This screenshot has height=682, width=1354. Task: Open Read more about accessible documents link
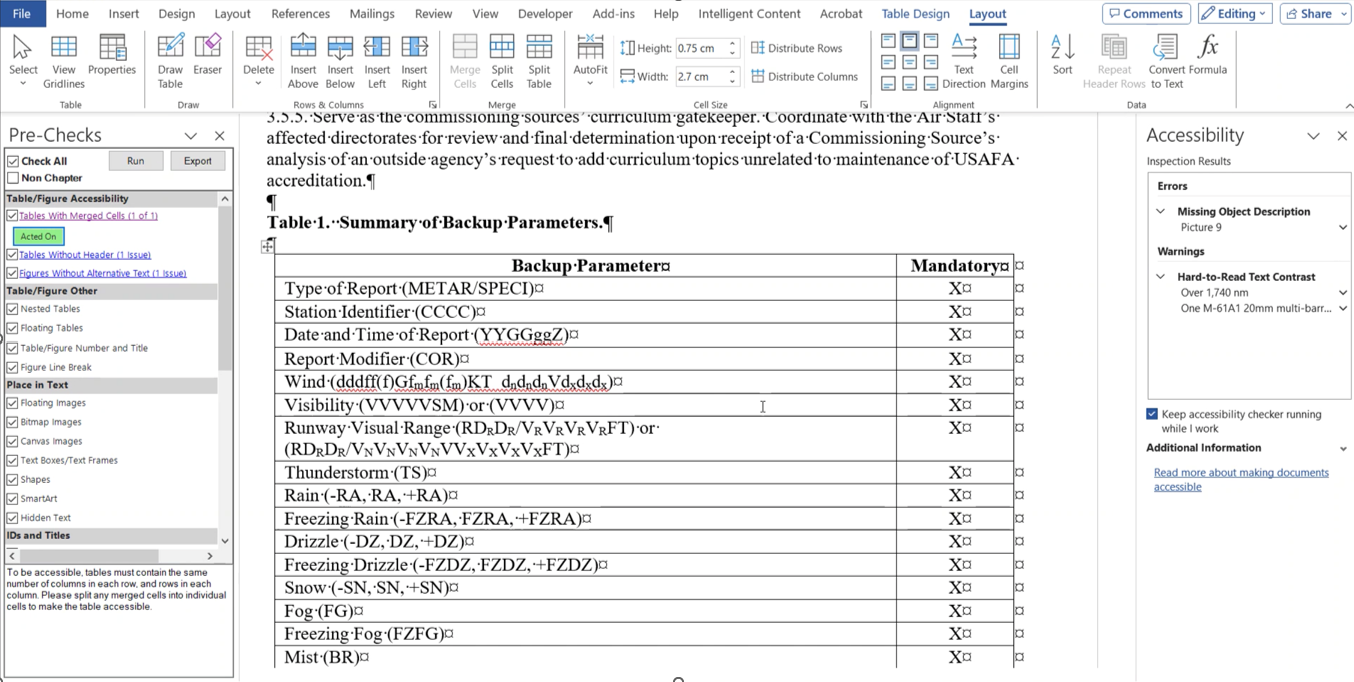(1241, 480)
